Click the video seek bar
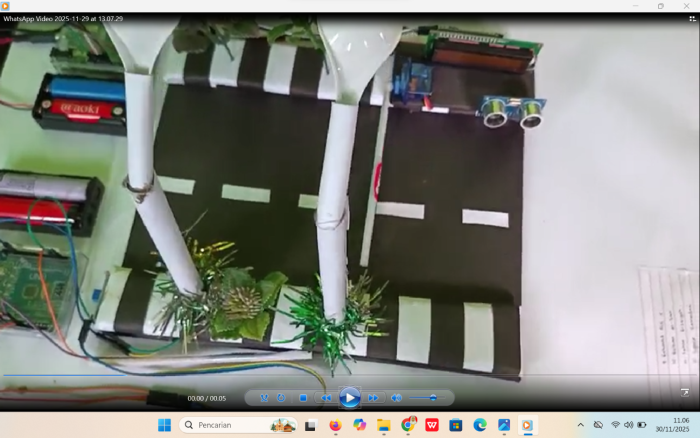The image size is (700, 438). click(x=350, y=376)
